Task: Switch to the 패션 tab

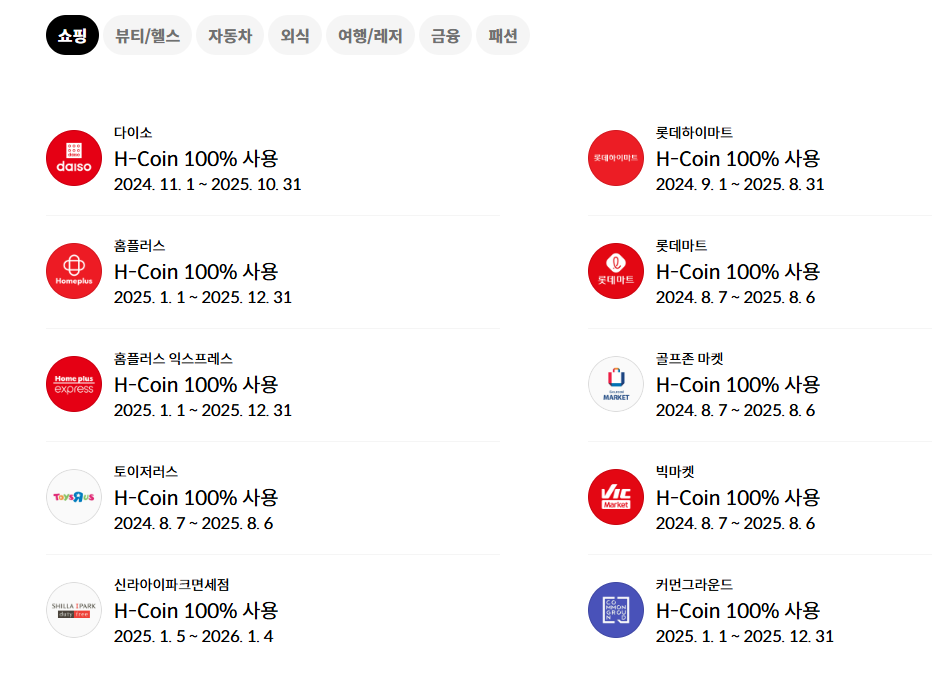Action: point(503,36)
